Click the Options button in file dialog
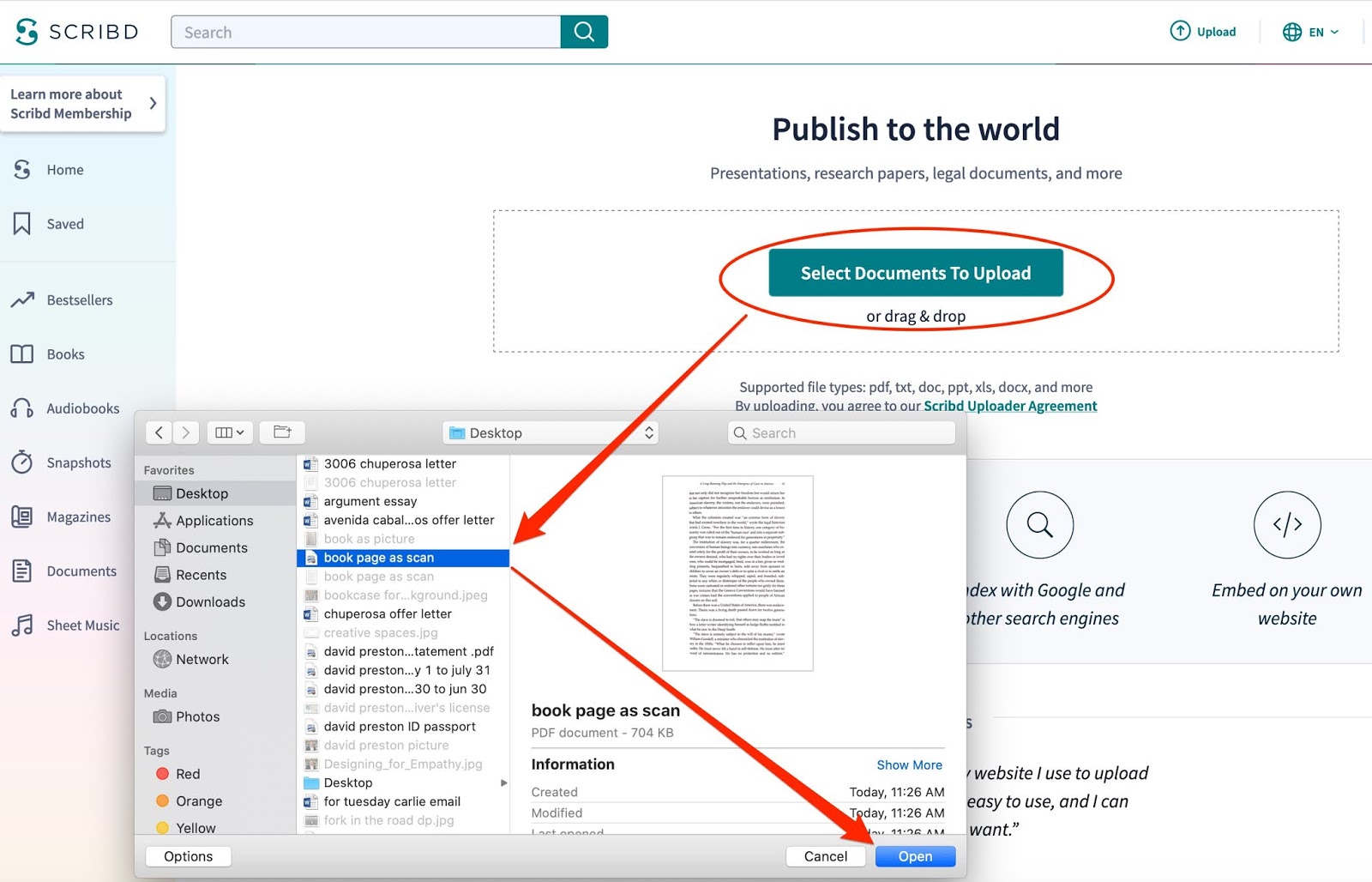The image size is (1372, 882). coord(189,856)
